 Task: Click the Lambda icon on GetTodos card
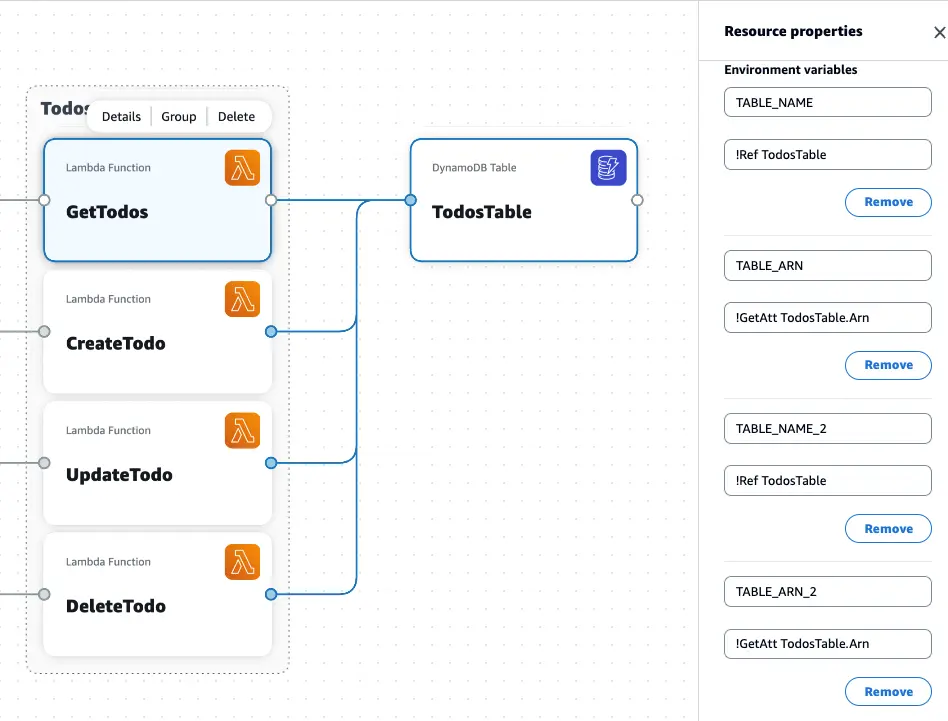242,168
